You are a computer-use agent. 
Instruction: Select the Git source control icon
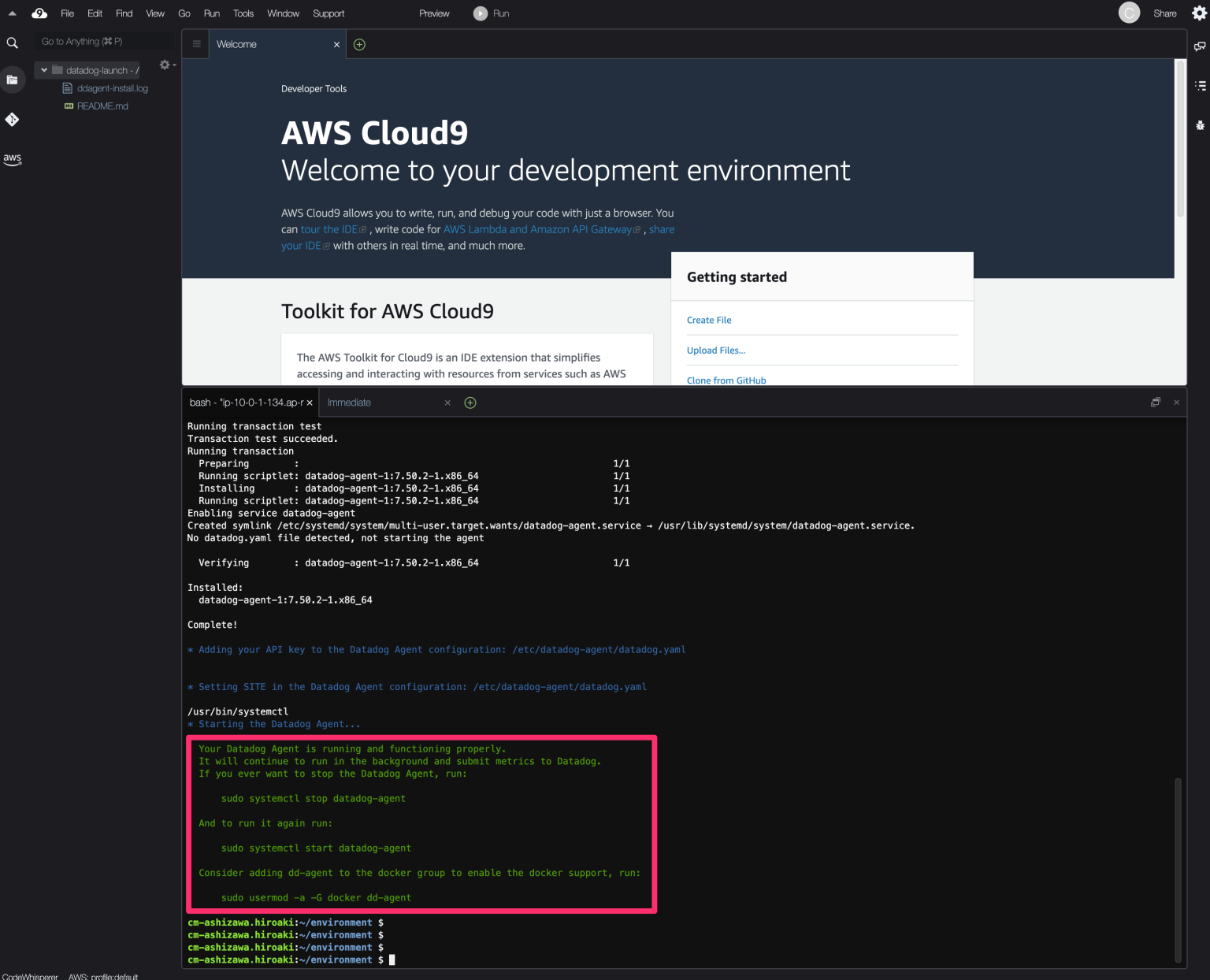pyautogui.click(x=13, y=119)
